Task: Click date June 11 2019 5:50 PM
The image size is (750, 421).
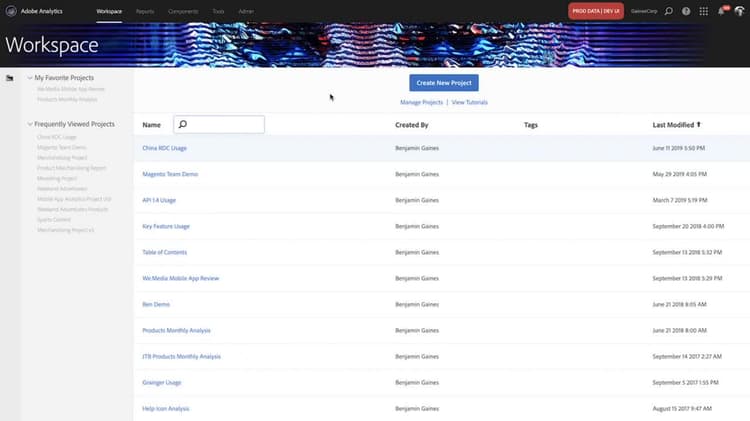Action: (x=679, y=148)
